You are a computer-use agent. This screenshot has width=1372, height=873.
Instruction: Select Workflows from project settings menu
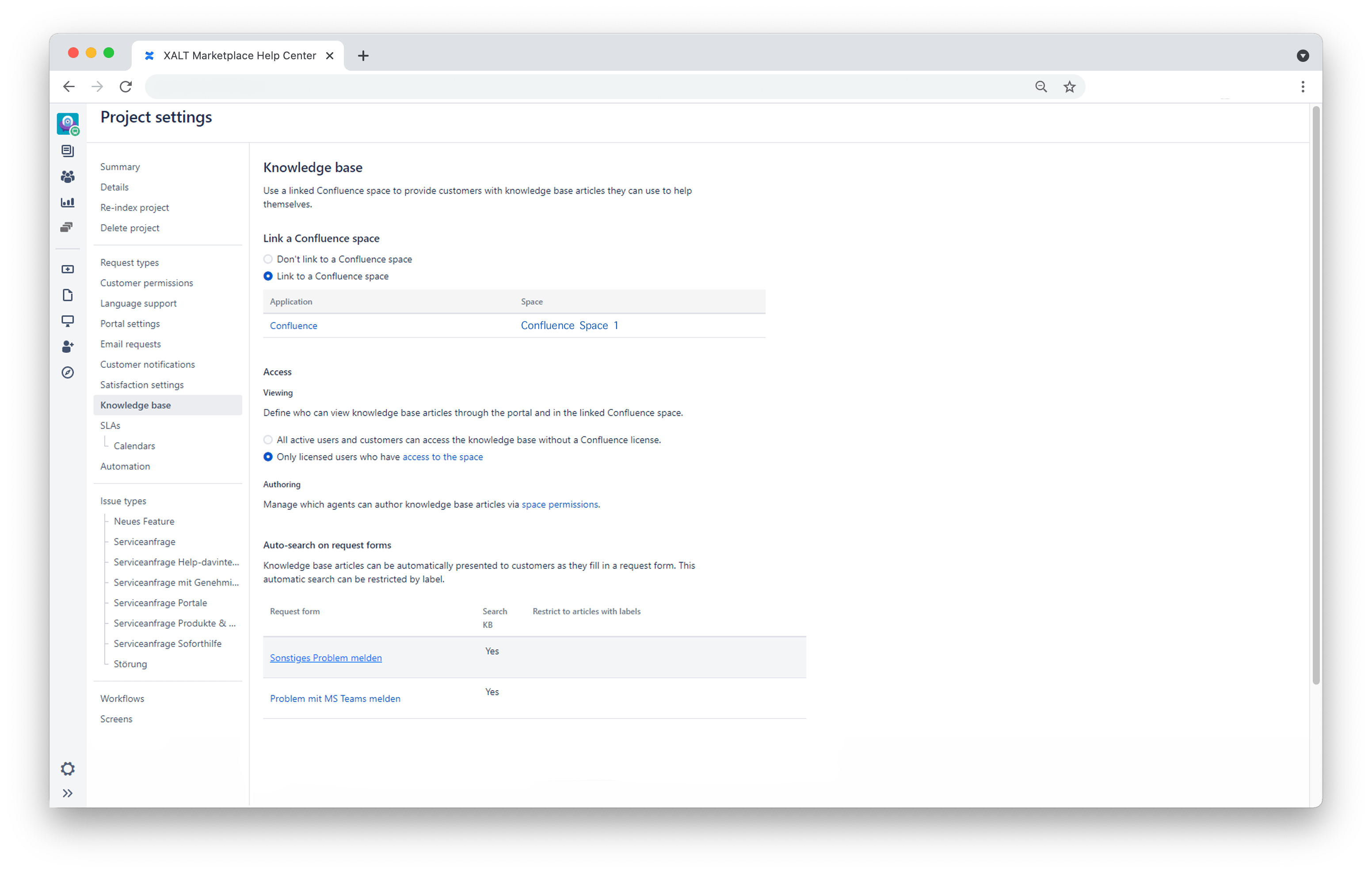[122, 698]
